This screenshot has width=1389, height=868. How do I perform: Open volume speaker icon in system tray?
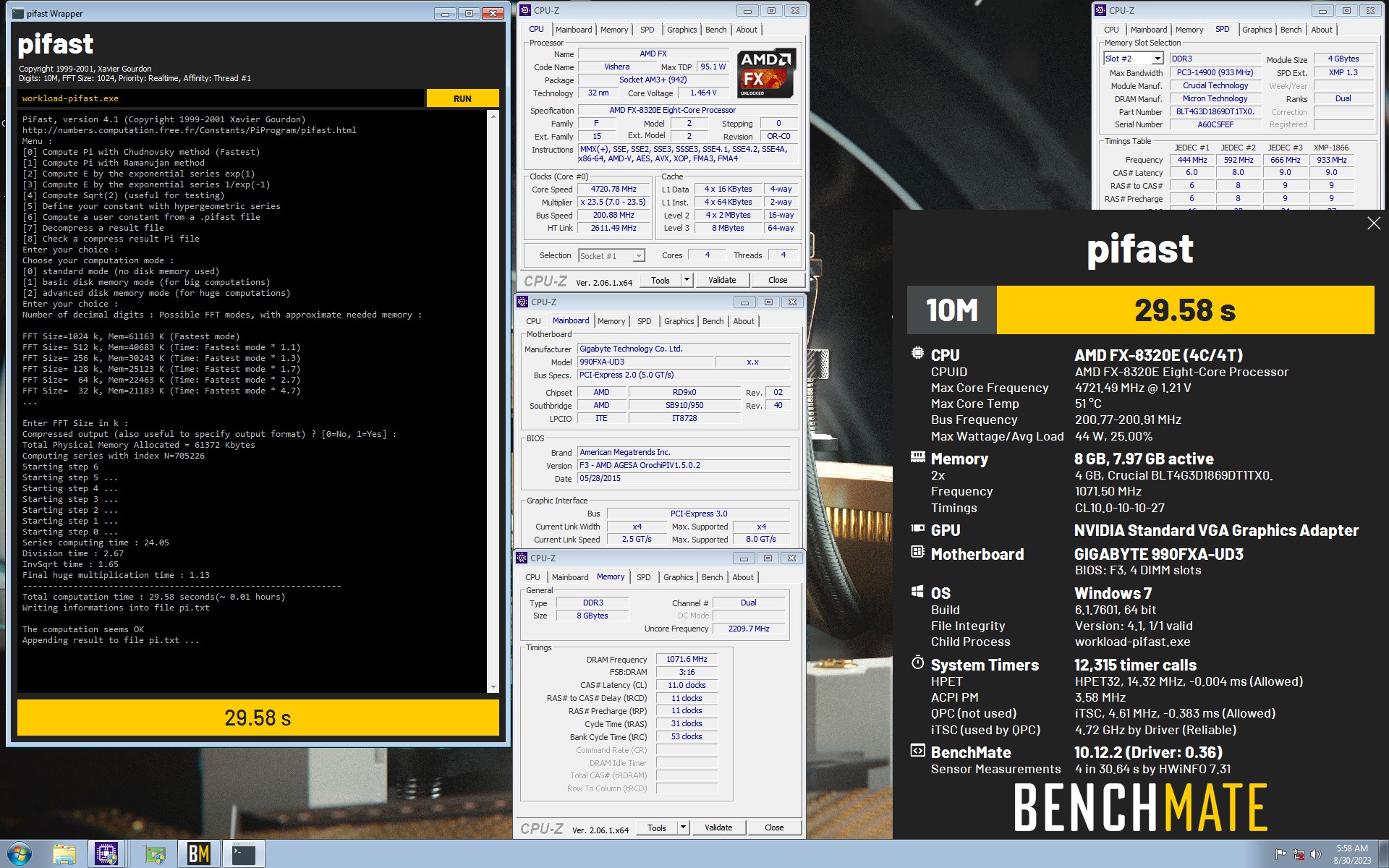[x=1315, y=854]
